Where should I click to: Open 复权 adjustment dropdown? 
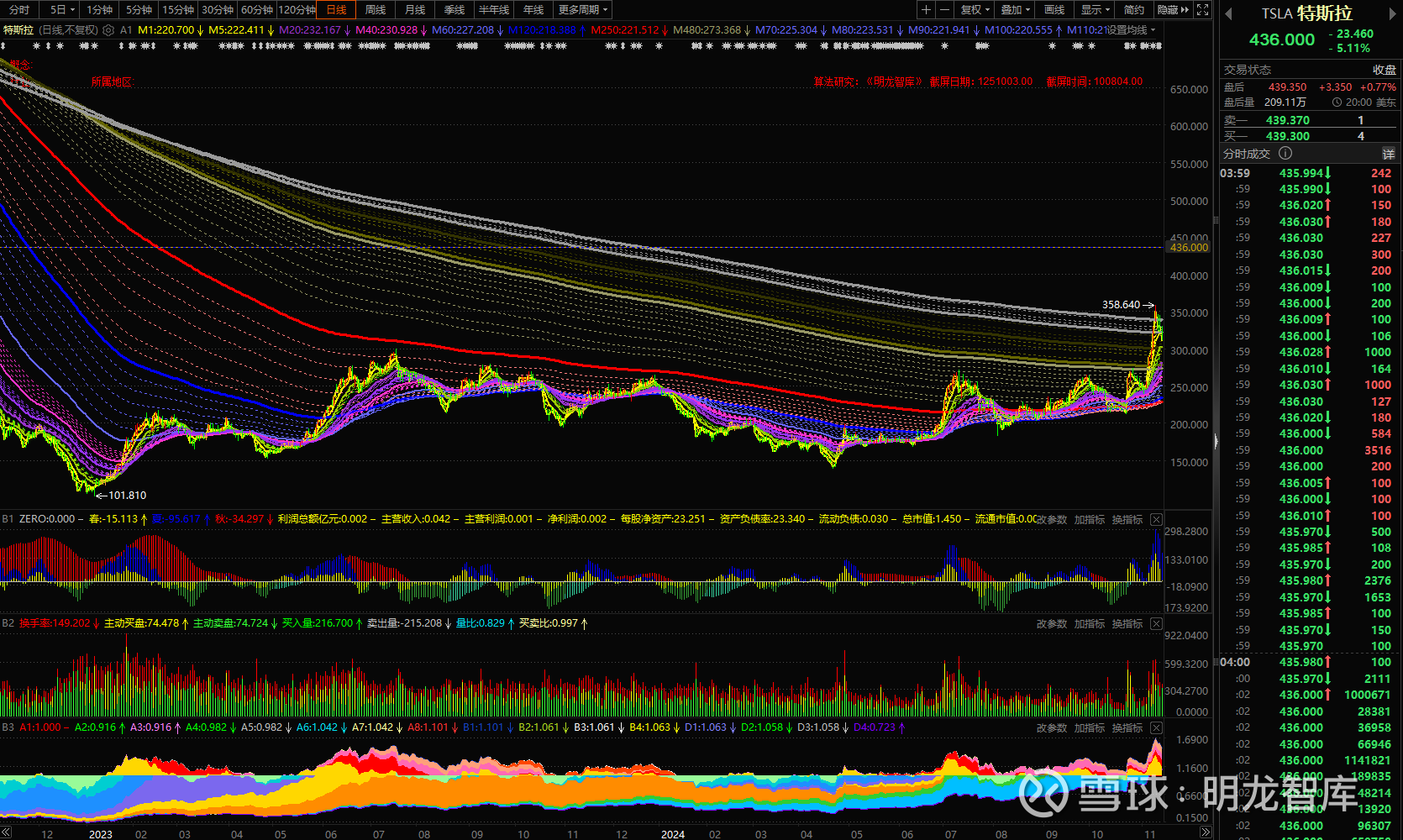point(975,10)
